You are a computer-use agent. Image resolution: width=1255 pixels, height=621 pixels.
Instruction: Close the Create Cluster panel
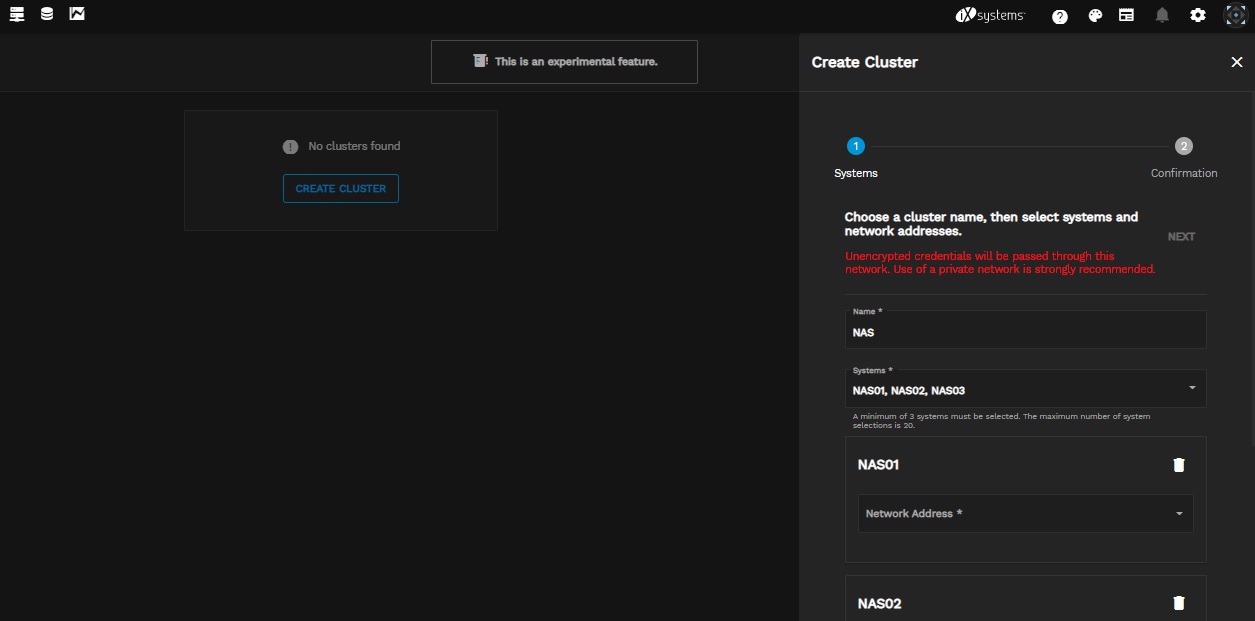pyautogui.click(x=1237, y=62)
